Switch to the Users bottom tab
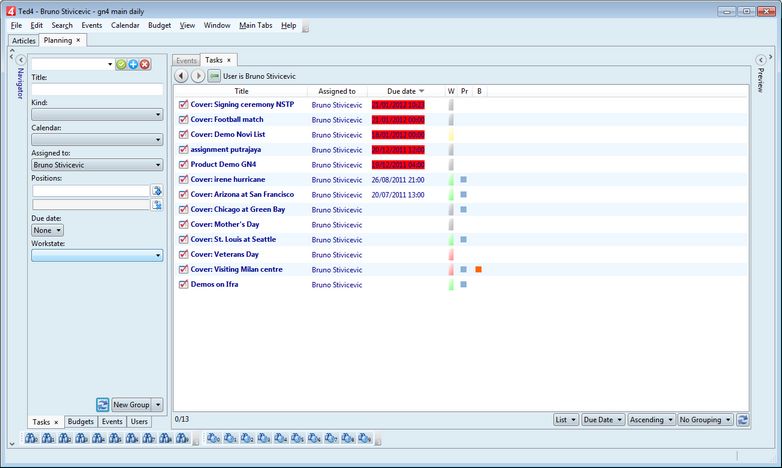Image resolution: width=782 pixels, height=468 pixels. click(139, 422)
